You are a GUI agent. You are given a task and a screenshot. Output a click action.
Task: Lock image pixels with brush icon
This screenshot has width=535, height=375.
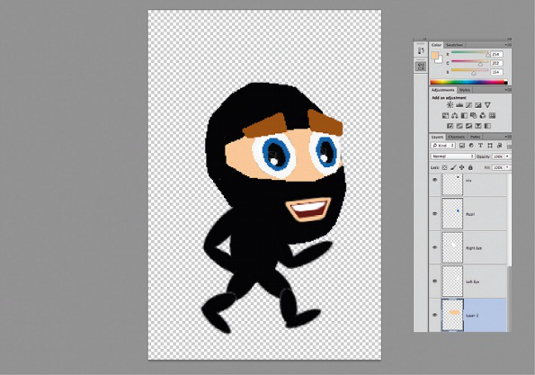pos(453,167)
